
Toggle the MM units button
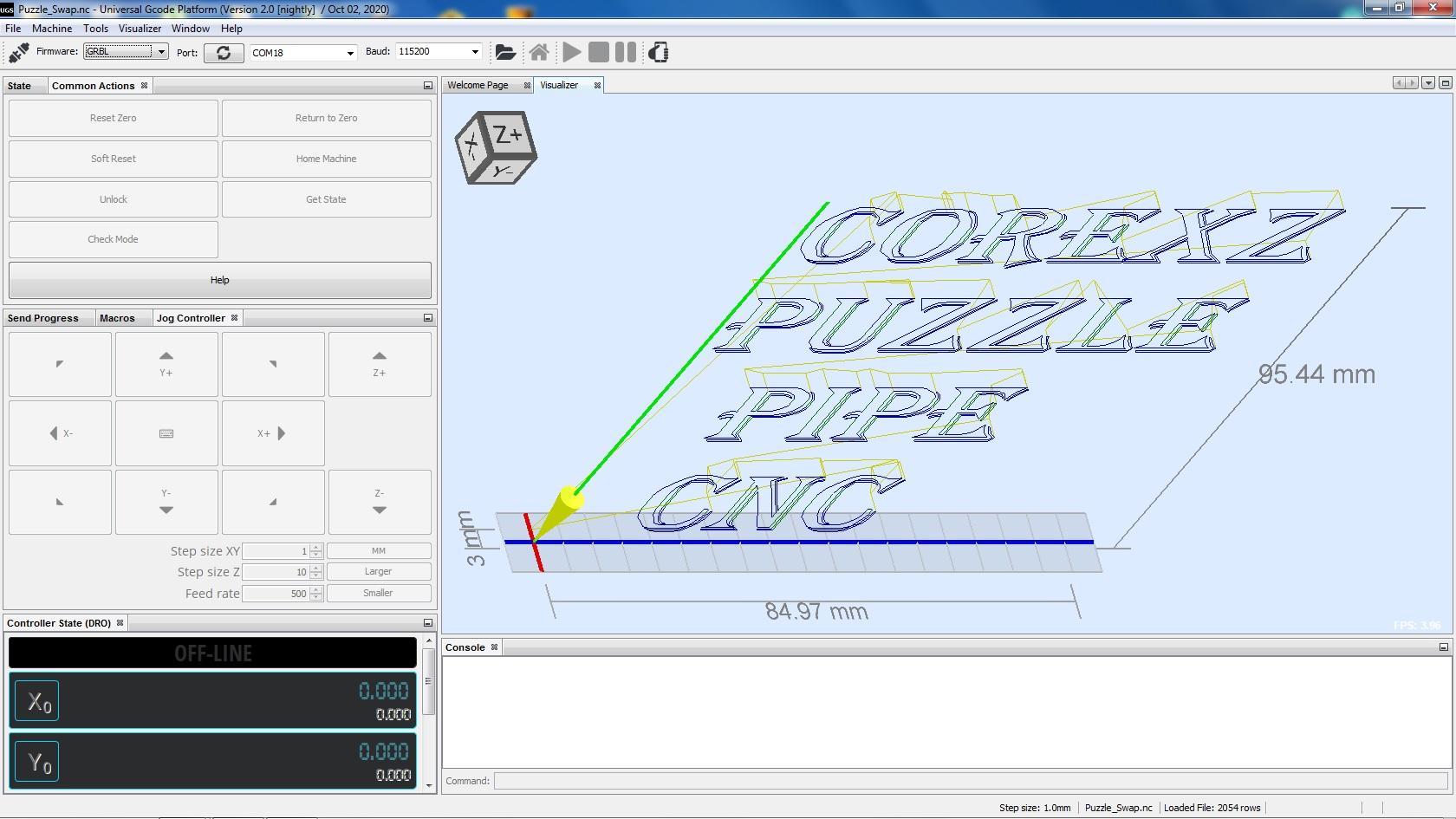(x=379, y=551)
